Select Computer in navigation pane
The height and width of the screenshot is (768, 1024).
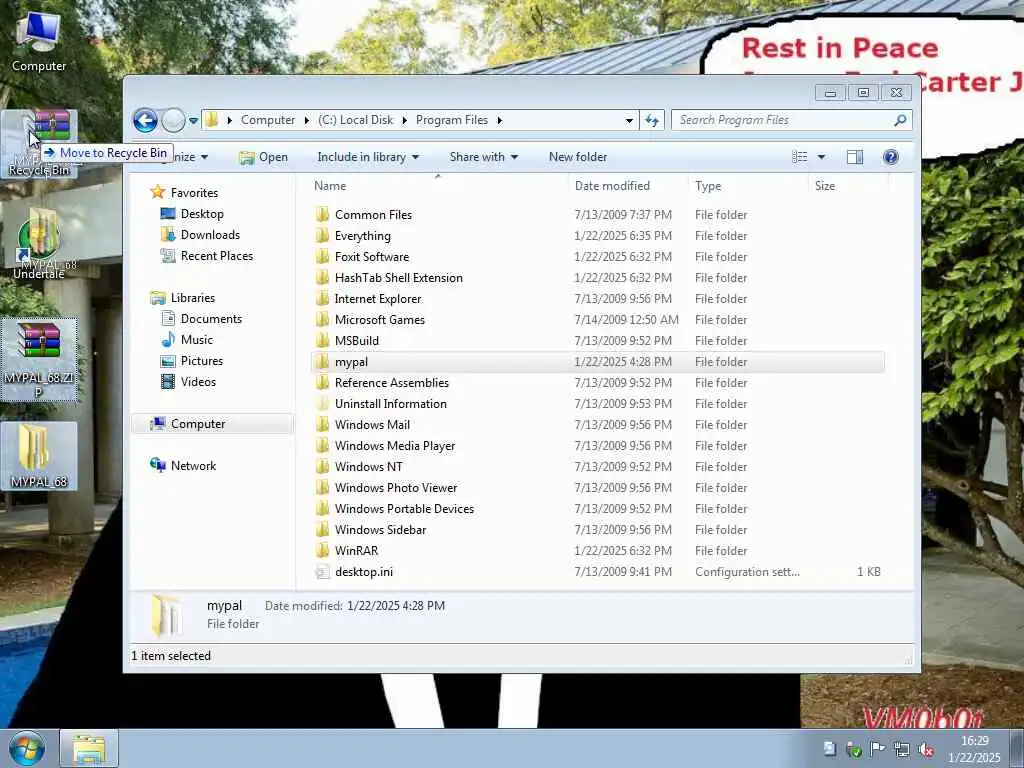coord(198,424)
